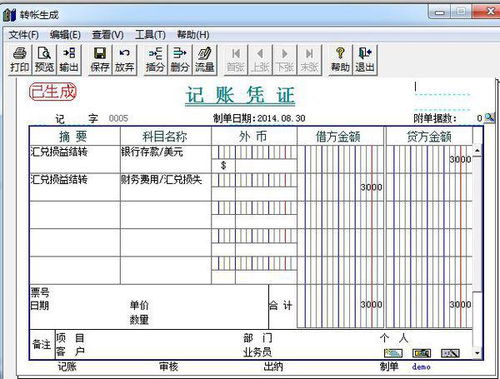Insert an entry line with 插分
This screenshot has width=500, height=379.
155,60
